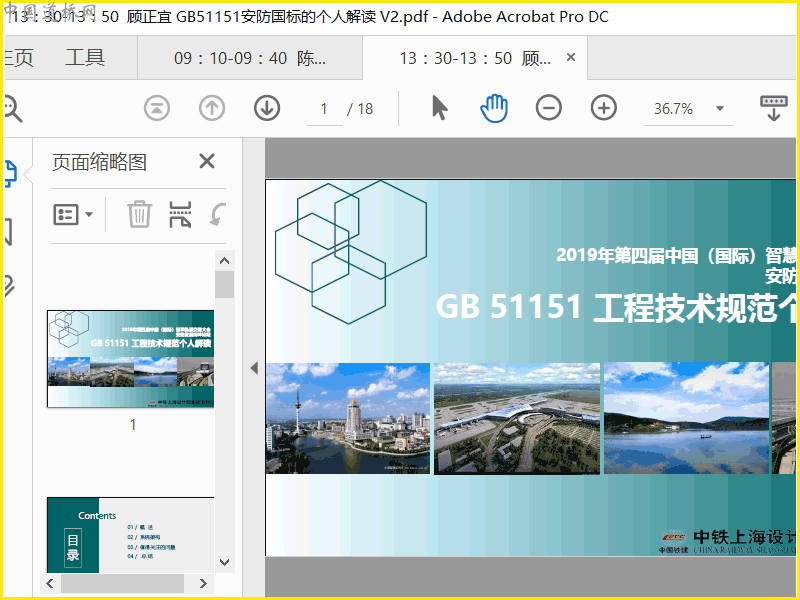Viewport: 800px width, 600px height.
Task: Switch to the 13:30-13:50 document tab
Action: pos(475,58)
